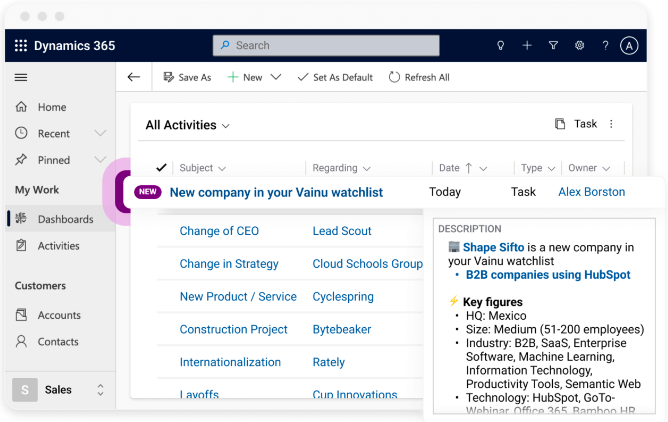Screen dimensions: 668x422
Task: Open the Internationalization activity
Action: point(230,362)
